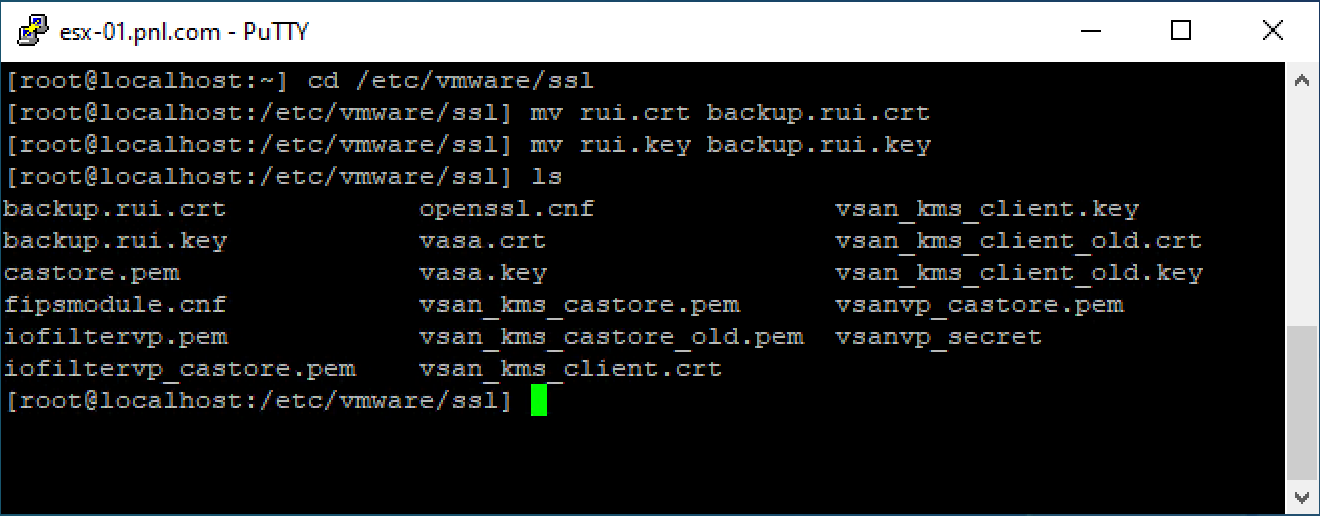
Task: Click the scrollbar up arrow
Action: [x=1302, y=80]
